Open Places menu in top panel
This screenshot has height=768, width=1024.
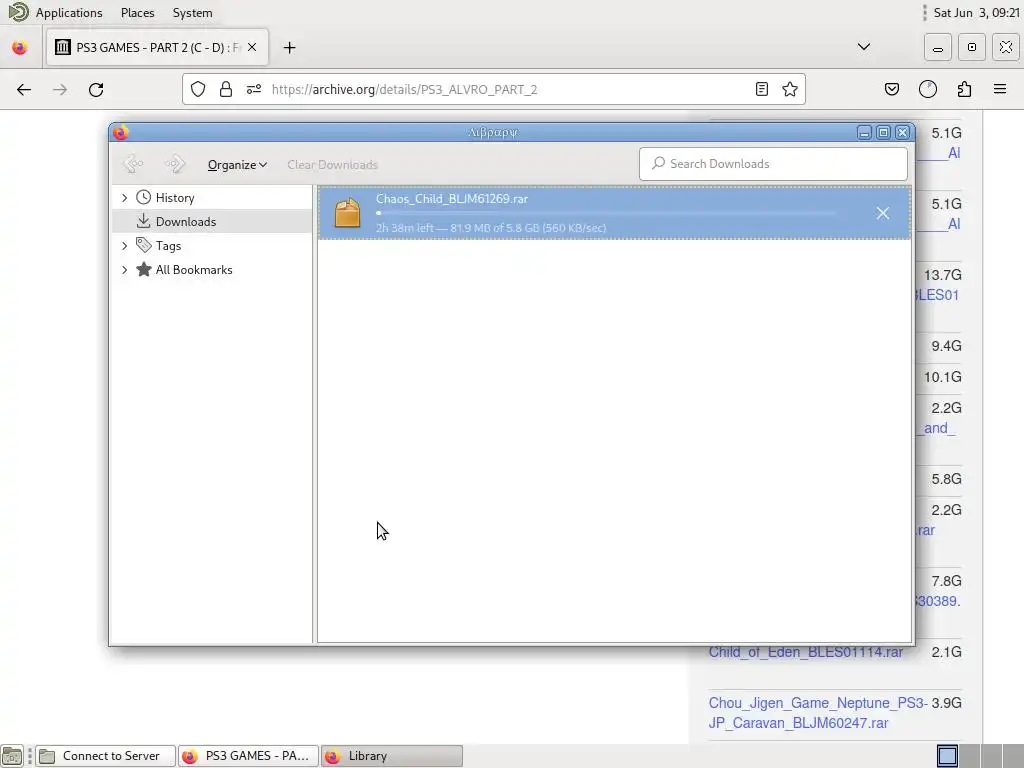138,12
